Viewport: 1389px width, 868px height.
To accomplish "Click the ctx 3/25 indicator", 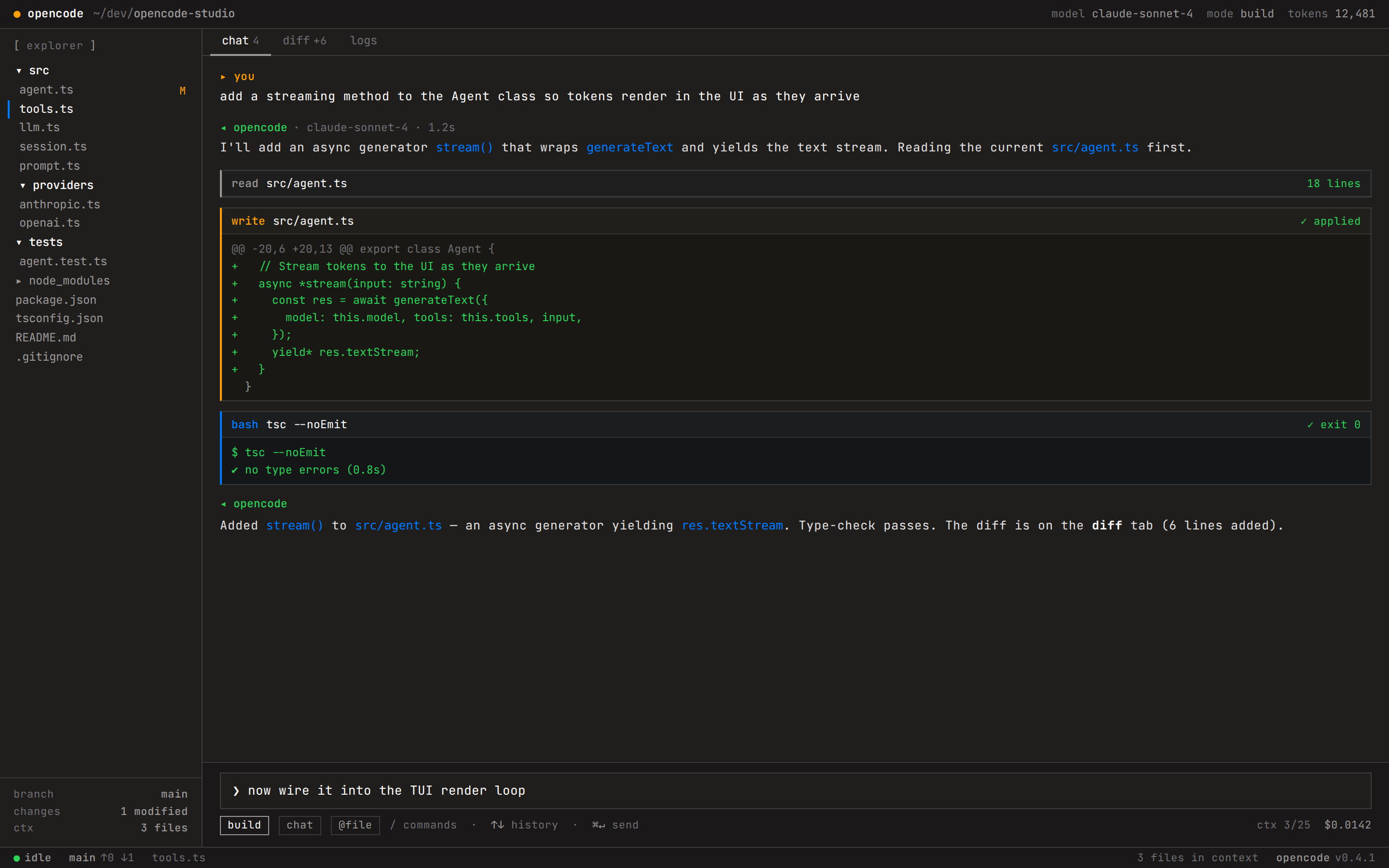I will pyautogui.click(x=1283, y=826).
